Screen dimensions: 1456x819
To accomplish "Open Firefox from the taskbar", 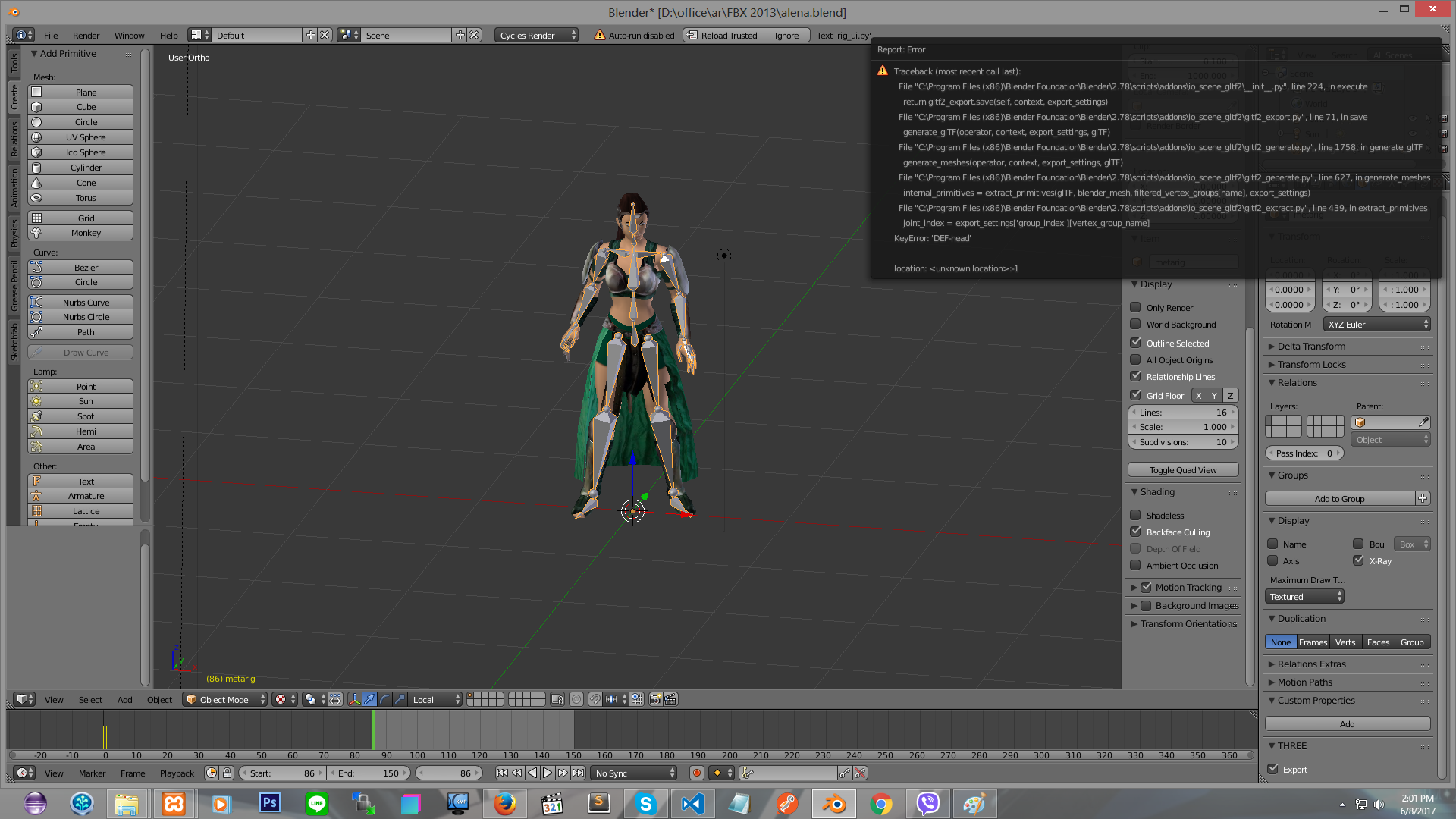I will coord(504,804).
